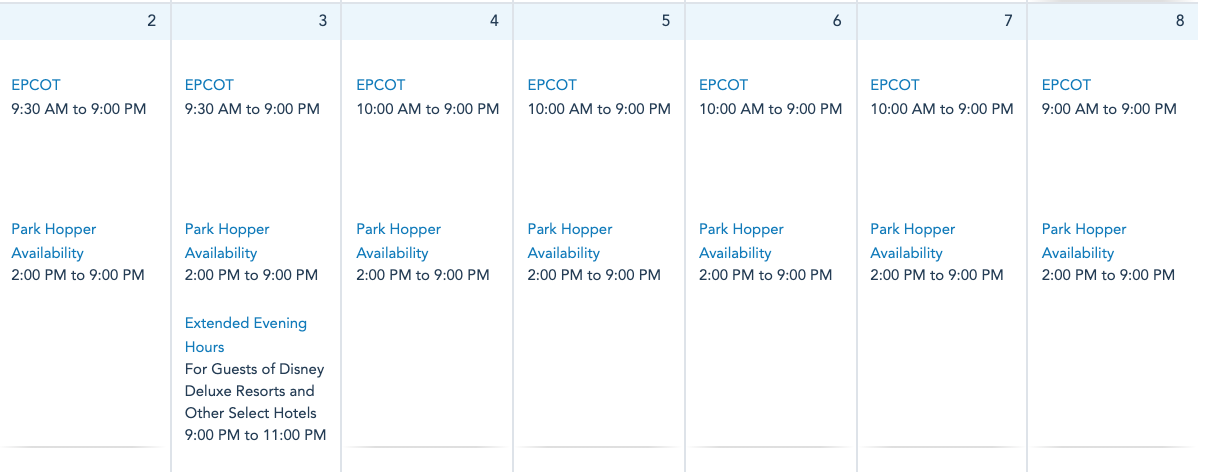Click Park Hopper Availability on day 3
This screenshot has width=1208, height=472.
pos(227,241)
